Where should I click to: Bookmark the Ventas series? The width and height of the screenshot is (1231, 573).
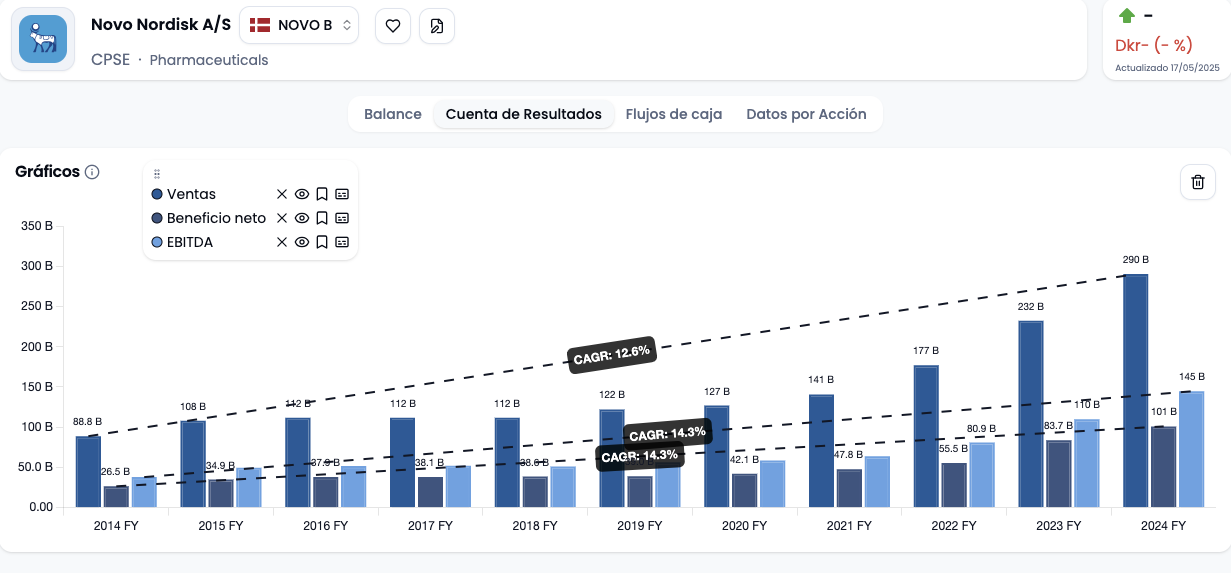pyautogui.click(x=322, y=194)
